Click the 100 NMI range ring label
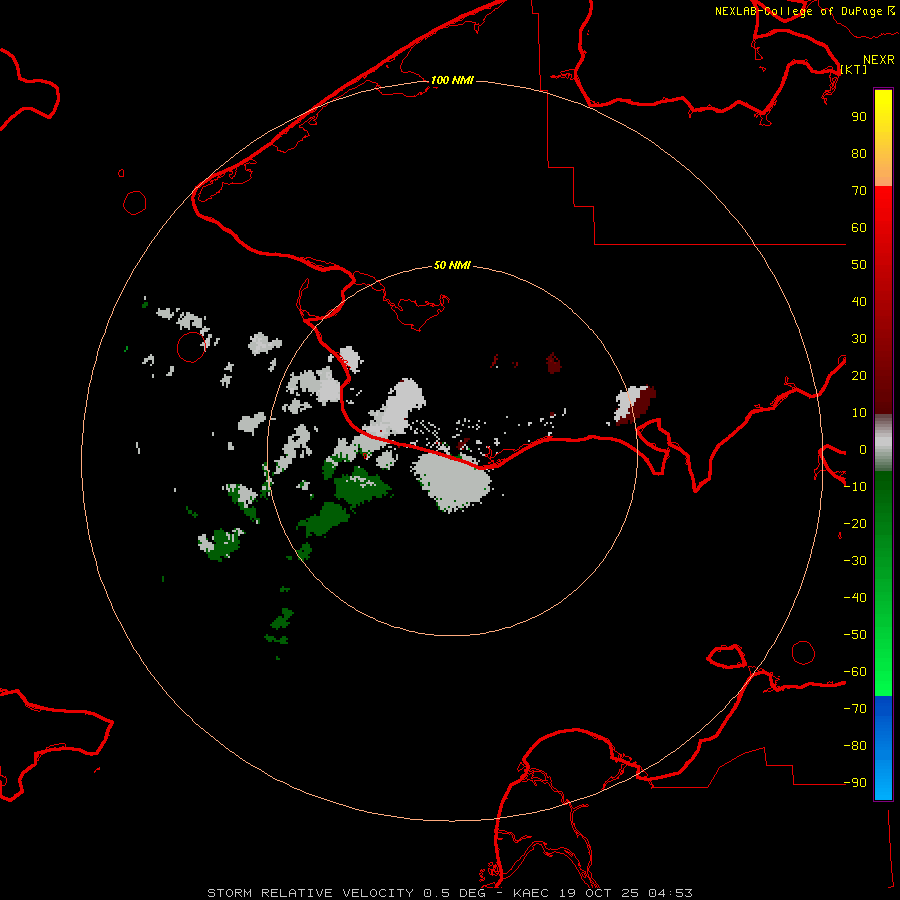Viewport: 900px width, 900px height. click(x=452, y=80)
